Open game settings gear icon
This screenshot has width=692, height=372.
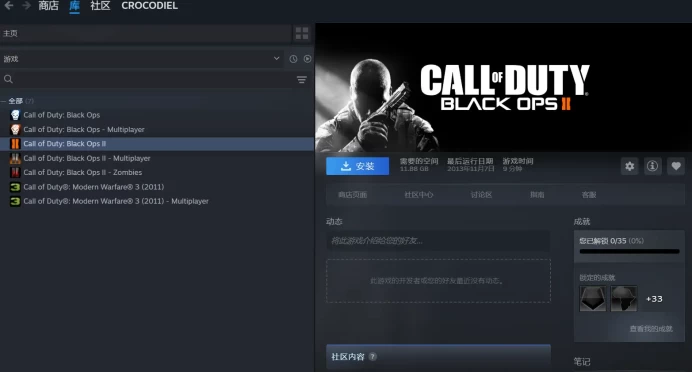[x=629, y=166]
